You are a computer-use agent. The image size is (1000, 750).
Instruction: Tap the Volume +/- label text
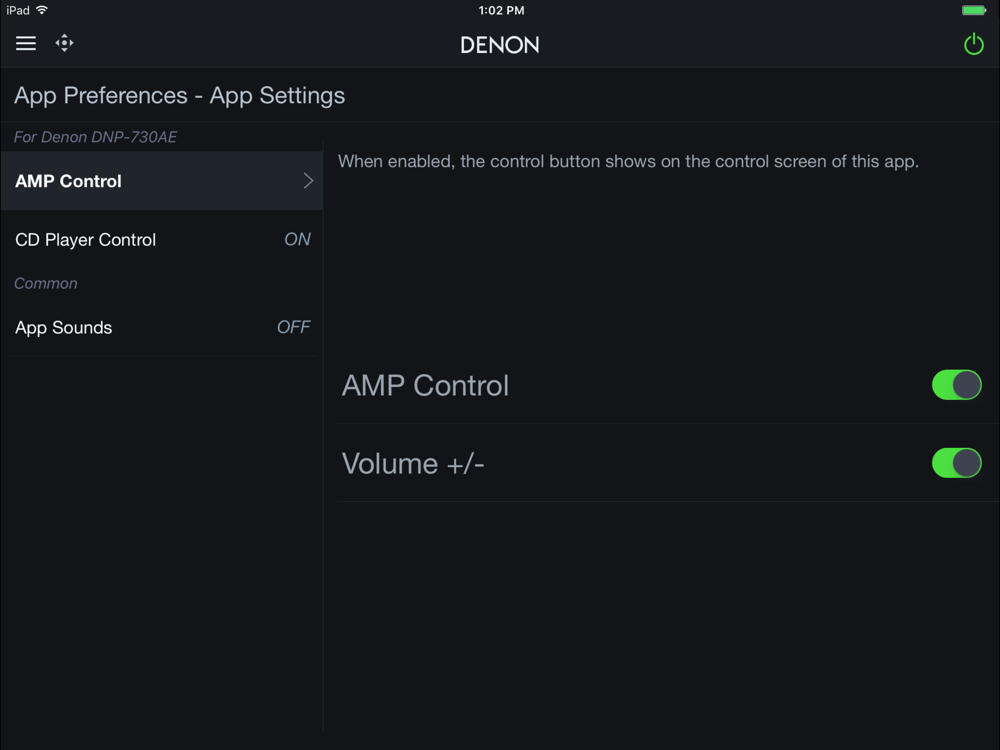(413, 464)
